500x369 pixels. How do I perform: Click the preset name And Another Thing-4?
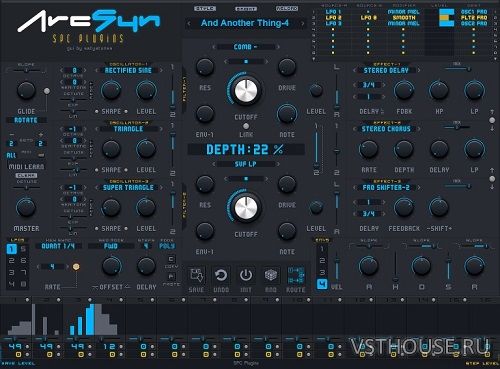pos(245,23)
